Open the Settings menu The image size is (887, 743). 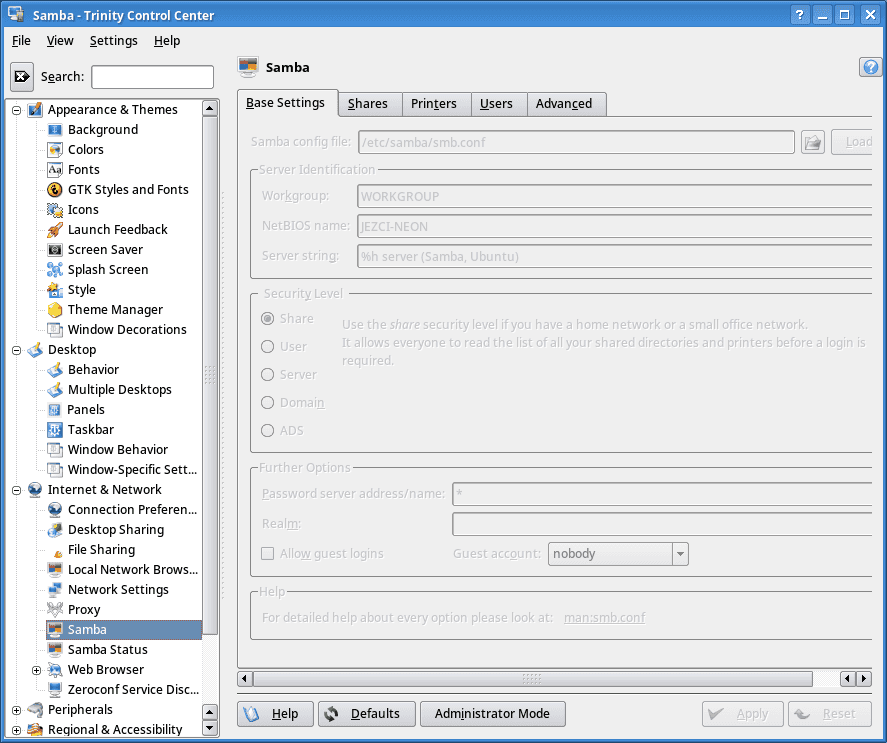point(114,41)
